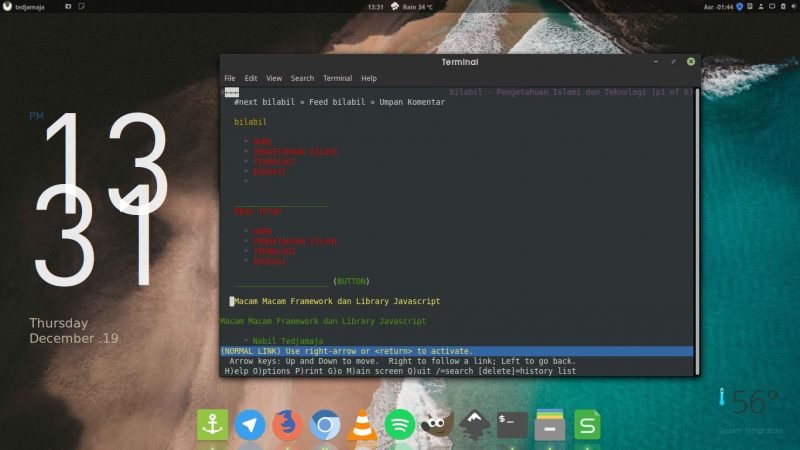800x450 pixels.
Task: Click the Rain 34 °C weather label
Action: 417,7
